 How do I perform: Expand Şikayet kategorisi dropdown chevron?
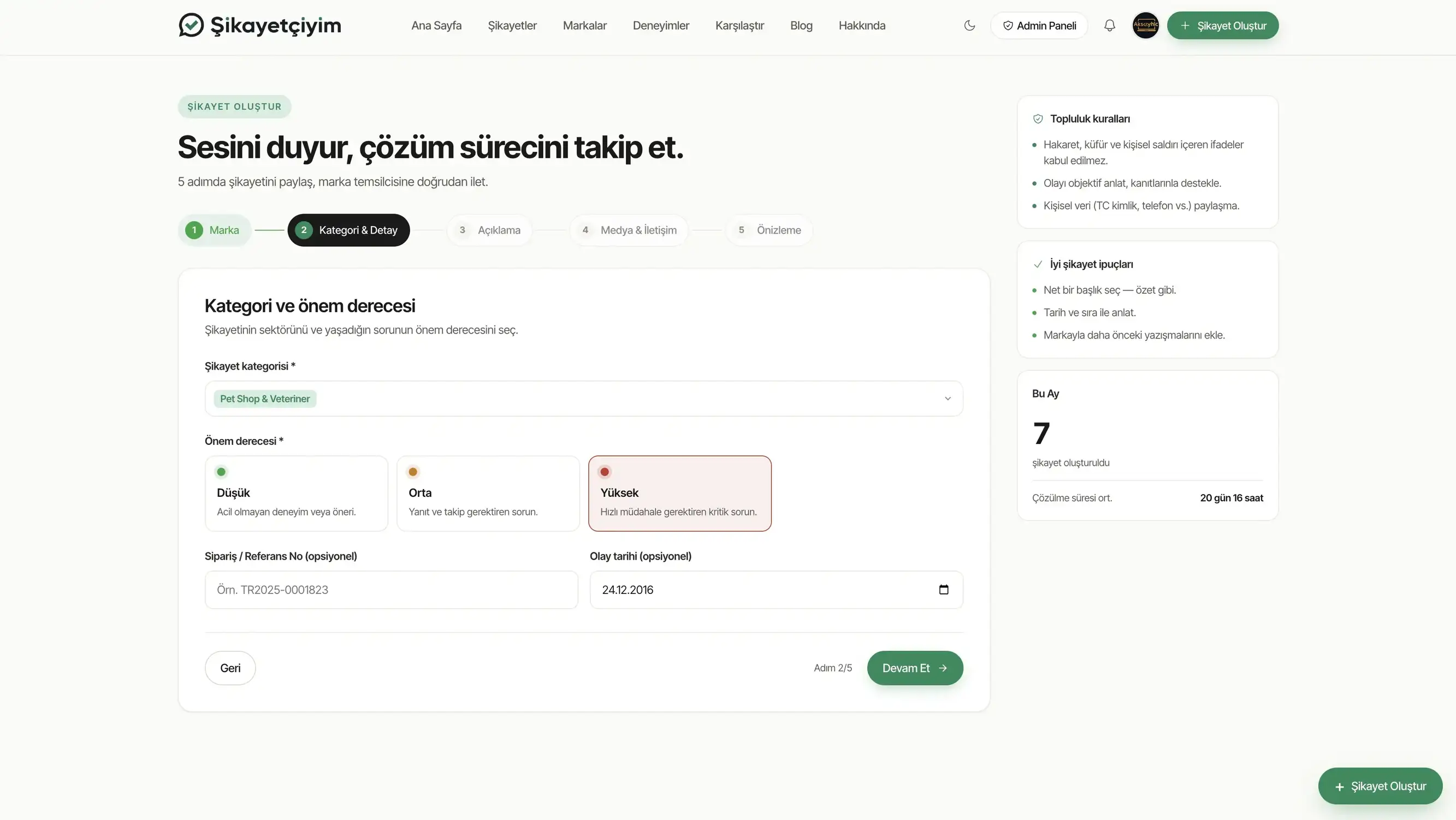click(x=948, y=399)
